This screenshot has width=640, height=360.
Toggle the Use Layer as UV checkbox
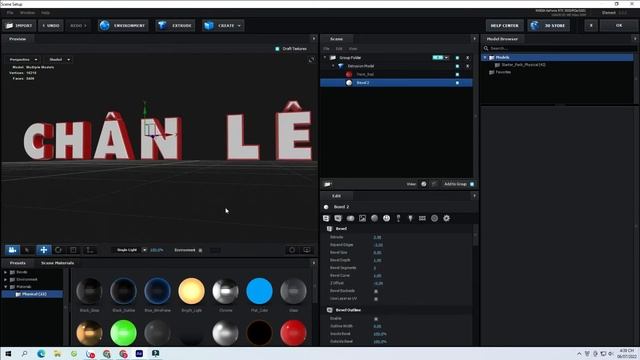[x=376, y=299]
